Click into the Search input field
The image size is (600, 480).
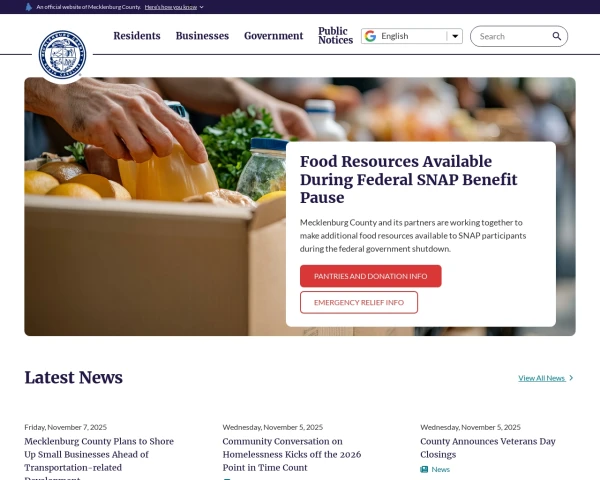coord(513,36)
